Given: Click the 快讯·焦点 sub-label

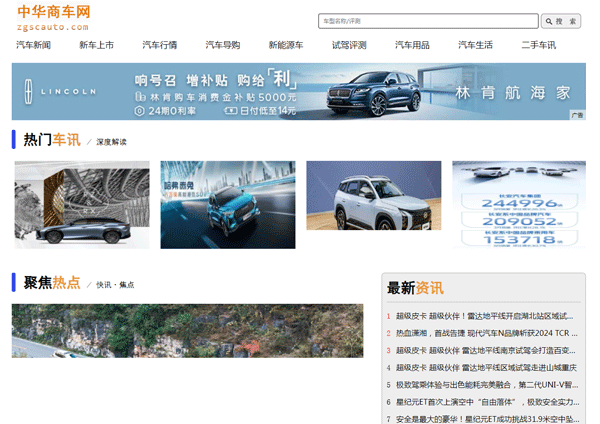Looking at the screenshot, I should pos(115,285).
